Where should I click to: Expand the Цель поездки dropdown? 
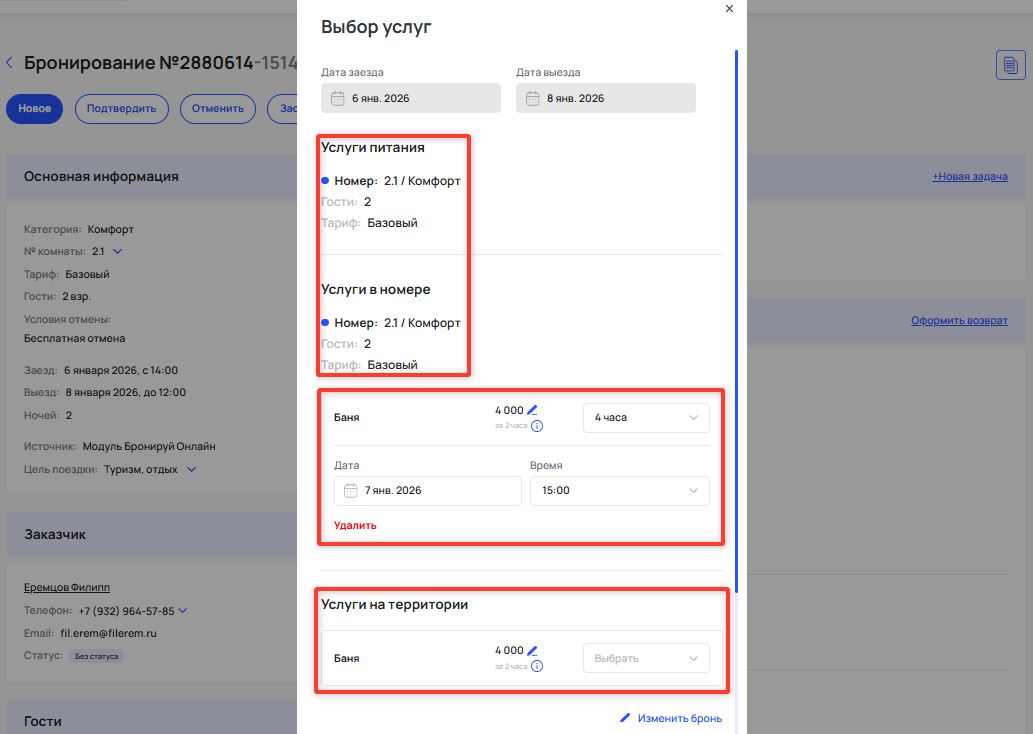[192, 469]
